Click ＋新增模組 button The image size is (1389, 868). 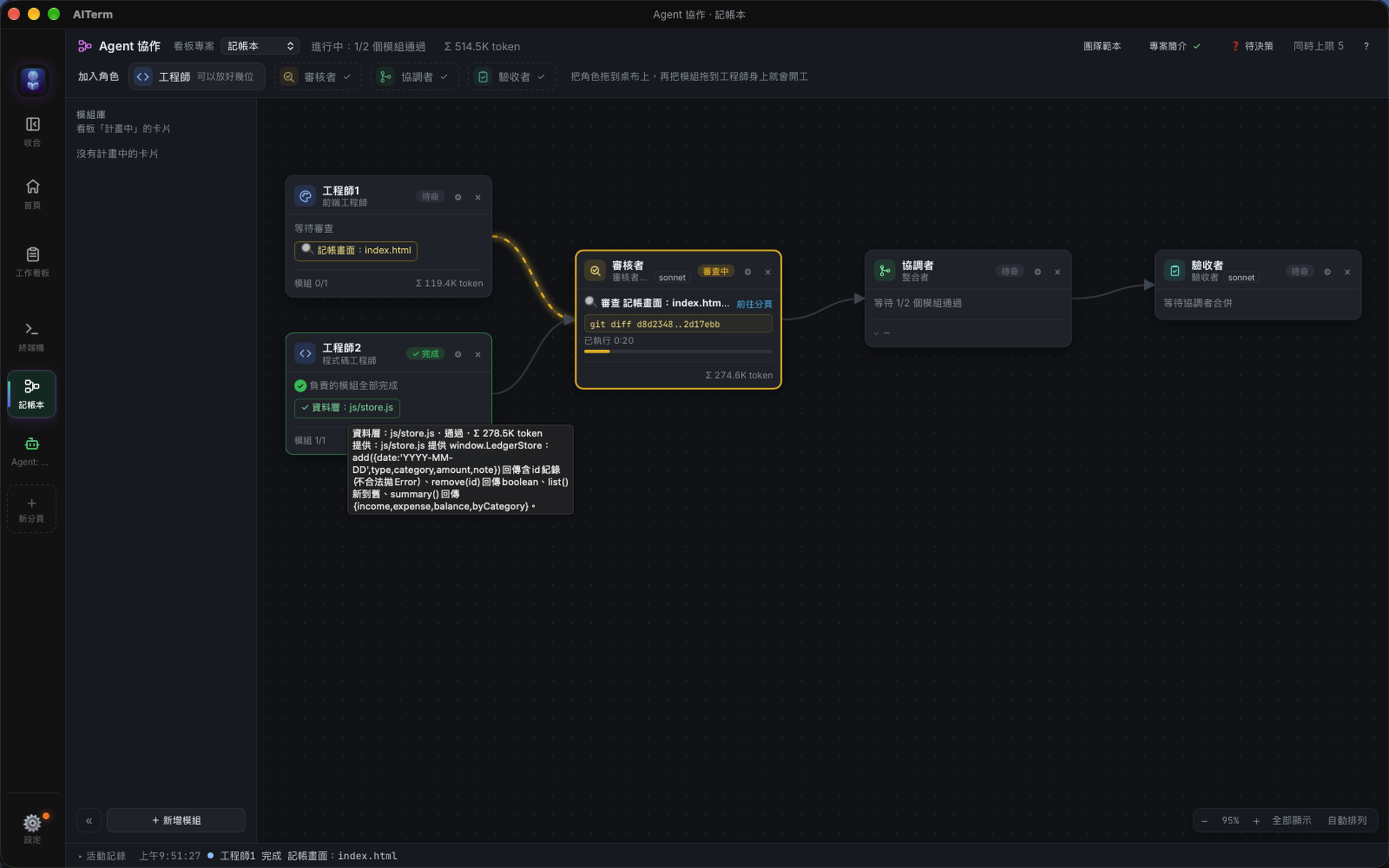pyautogui.click(x=176, y=821)
